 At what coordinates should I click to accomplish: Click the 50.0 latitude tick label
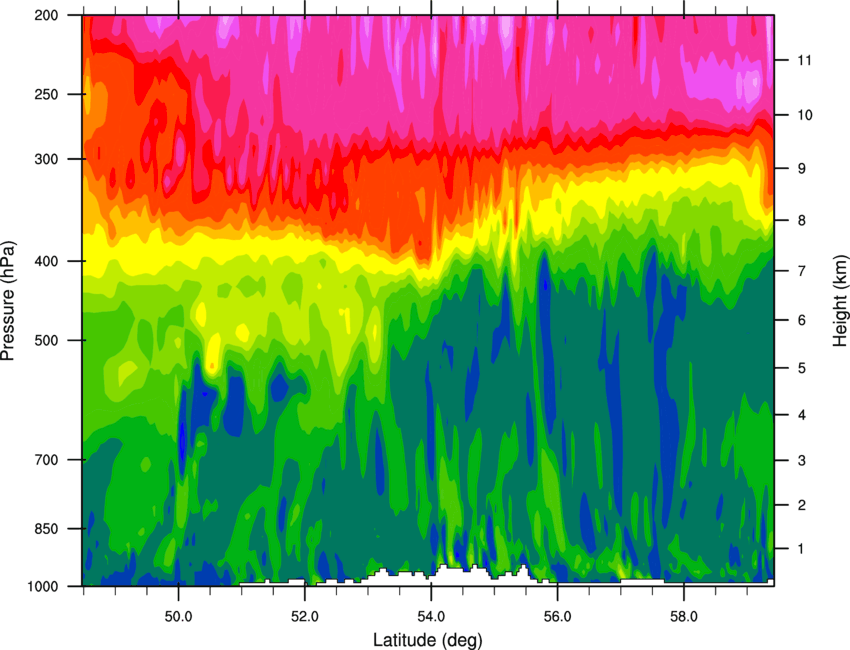pos(178,617)
